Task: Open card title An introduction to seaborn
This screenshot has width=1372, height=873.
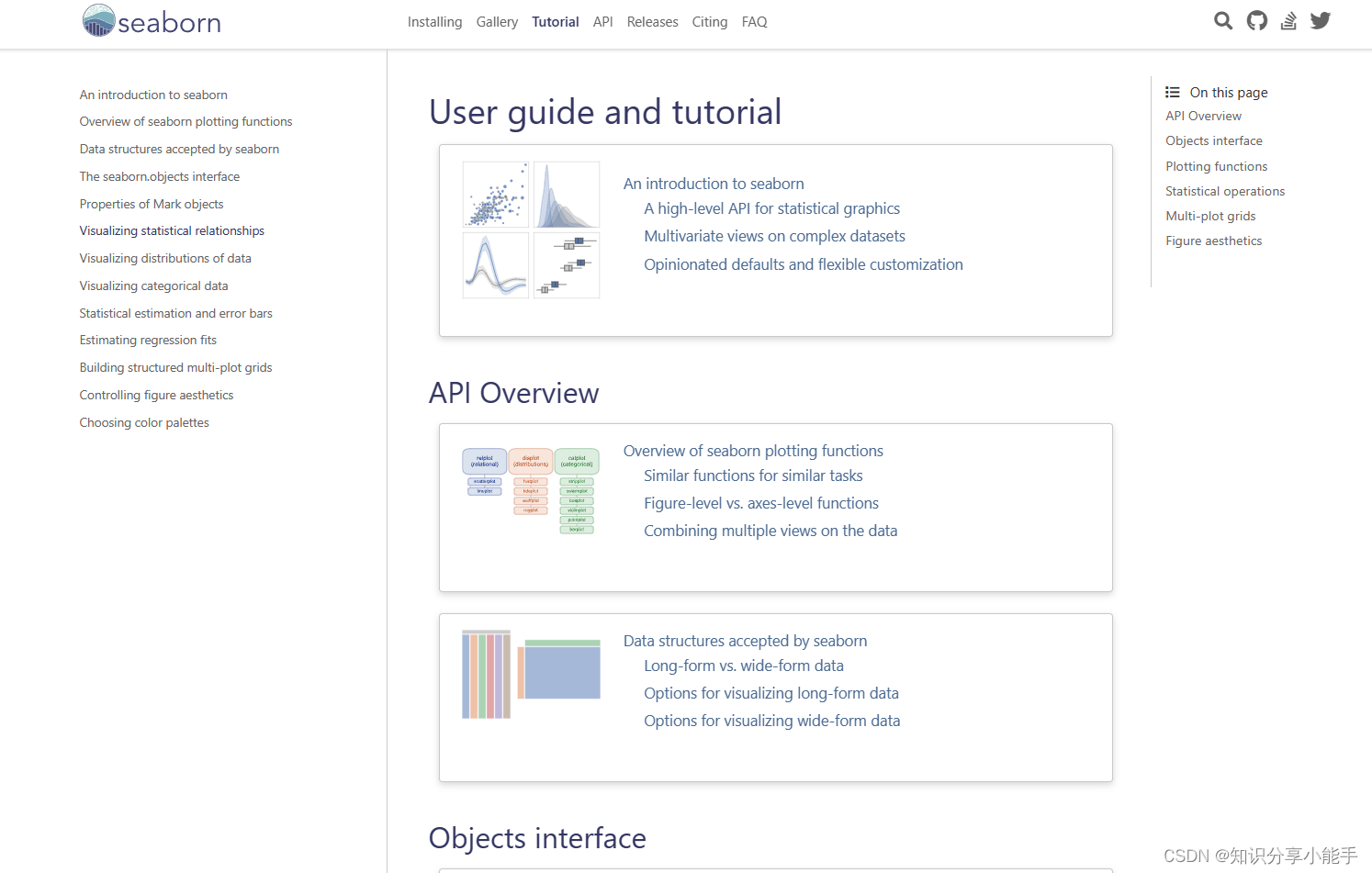Action: (714, 184)
